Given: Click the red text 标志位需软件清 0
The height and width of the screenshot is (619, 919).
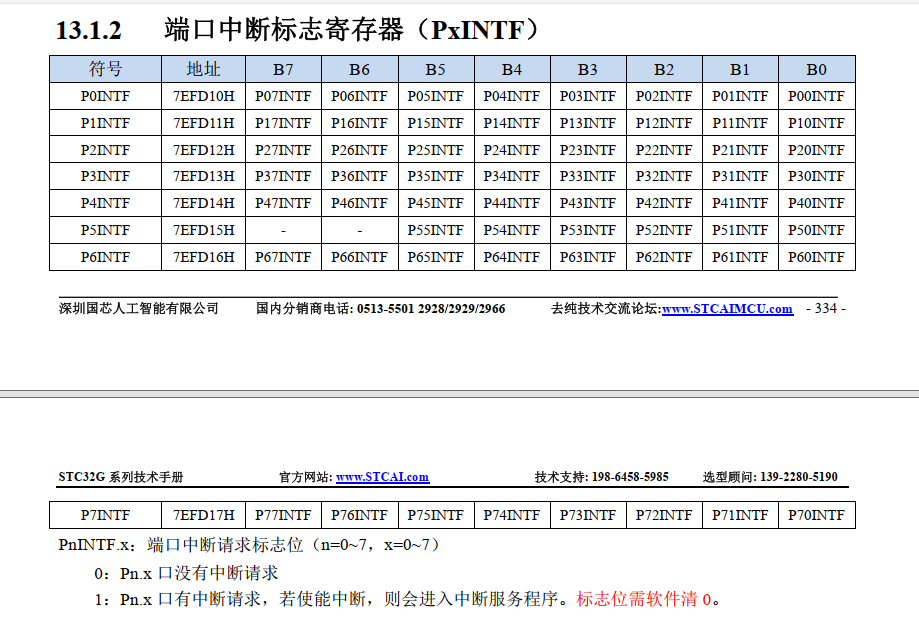Looking at the screenshot, I should click(x=644, y=599).
